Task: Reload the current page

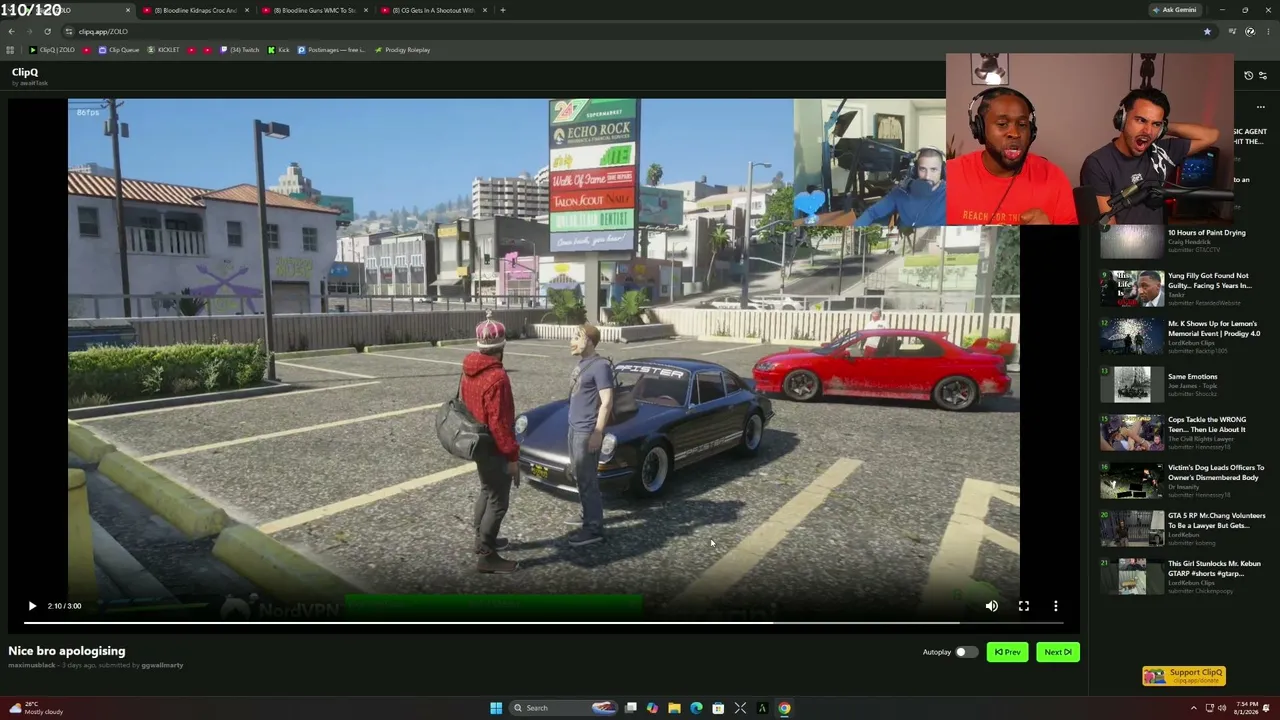Action: click(47, 31)
